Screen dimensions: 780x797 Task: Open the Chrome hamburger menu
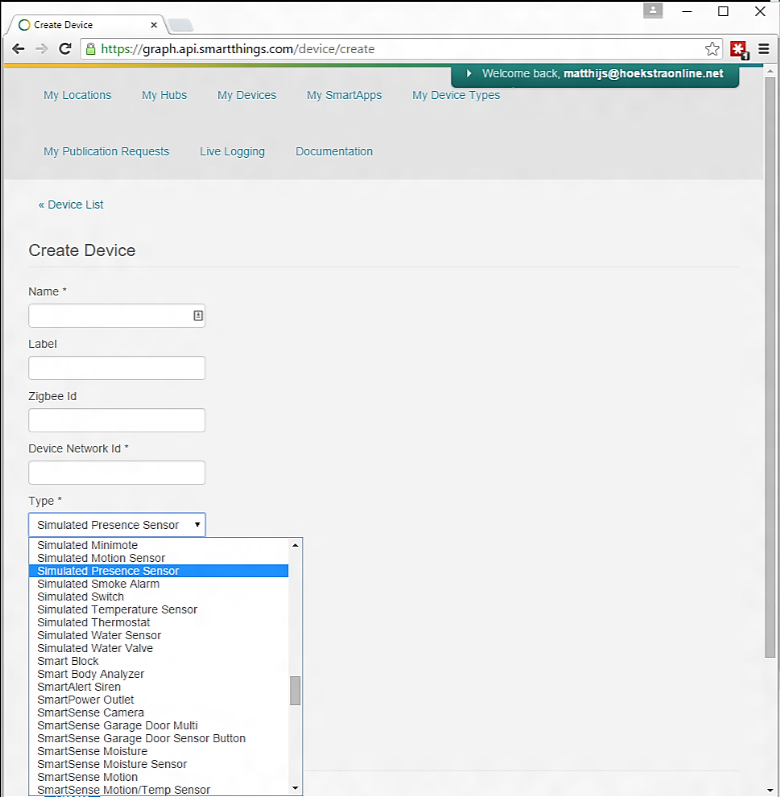point(764,49)
